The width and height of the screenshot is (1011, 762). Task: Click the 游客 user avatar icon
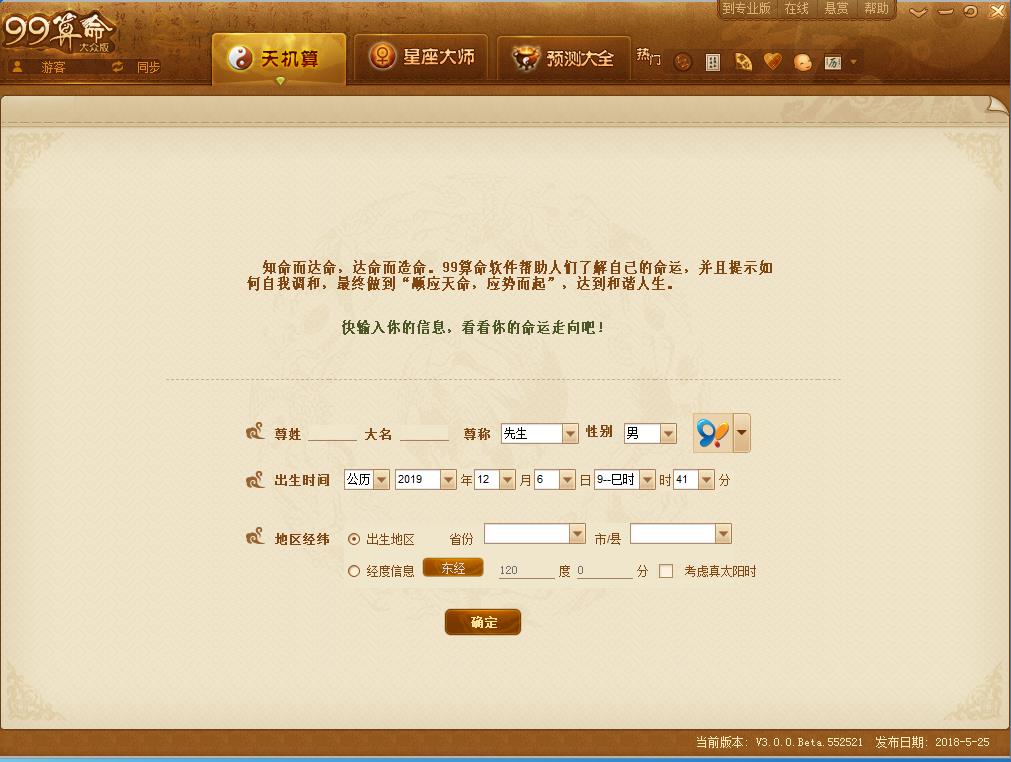click(x=18, y=66)
